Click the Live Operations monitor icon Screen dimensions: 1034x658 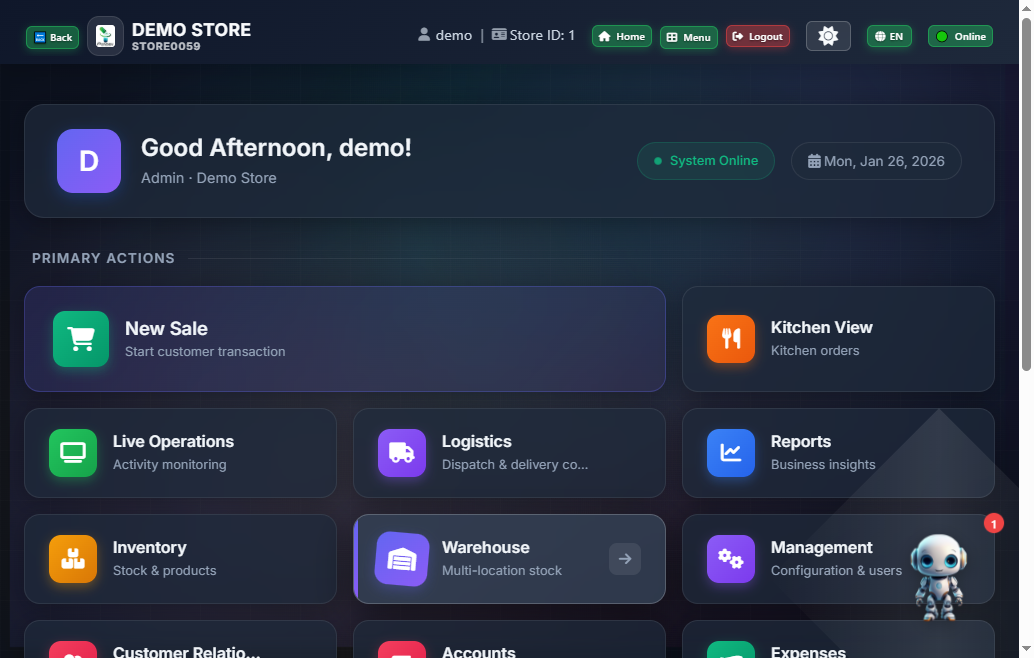pos(73,453)
